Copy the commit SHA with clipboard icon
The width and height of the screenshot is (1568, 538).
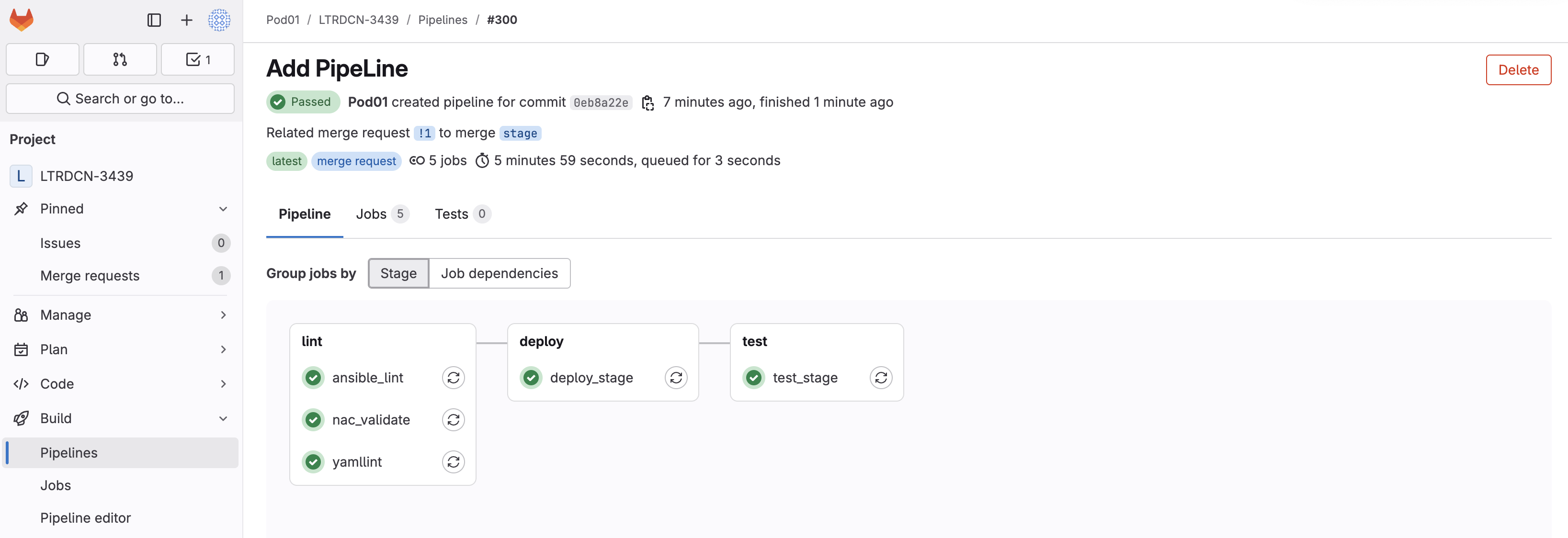[x=648, y=103]
